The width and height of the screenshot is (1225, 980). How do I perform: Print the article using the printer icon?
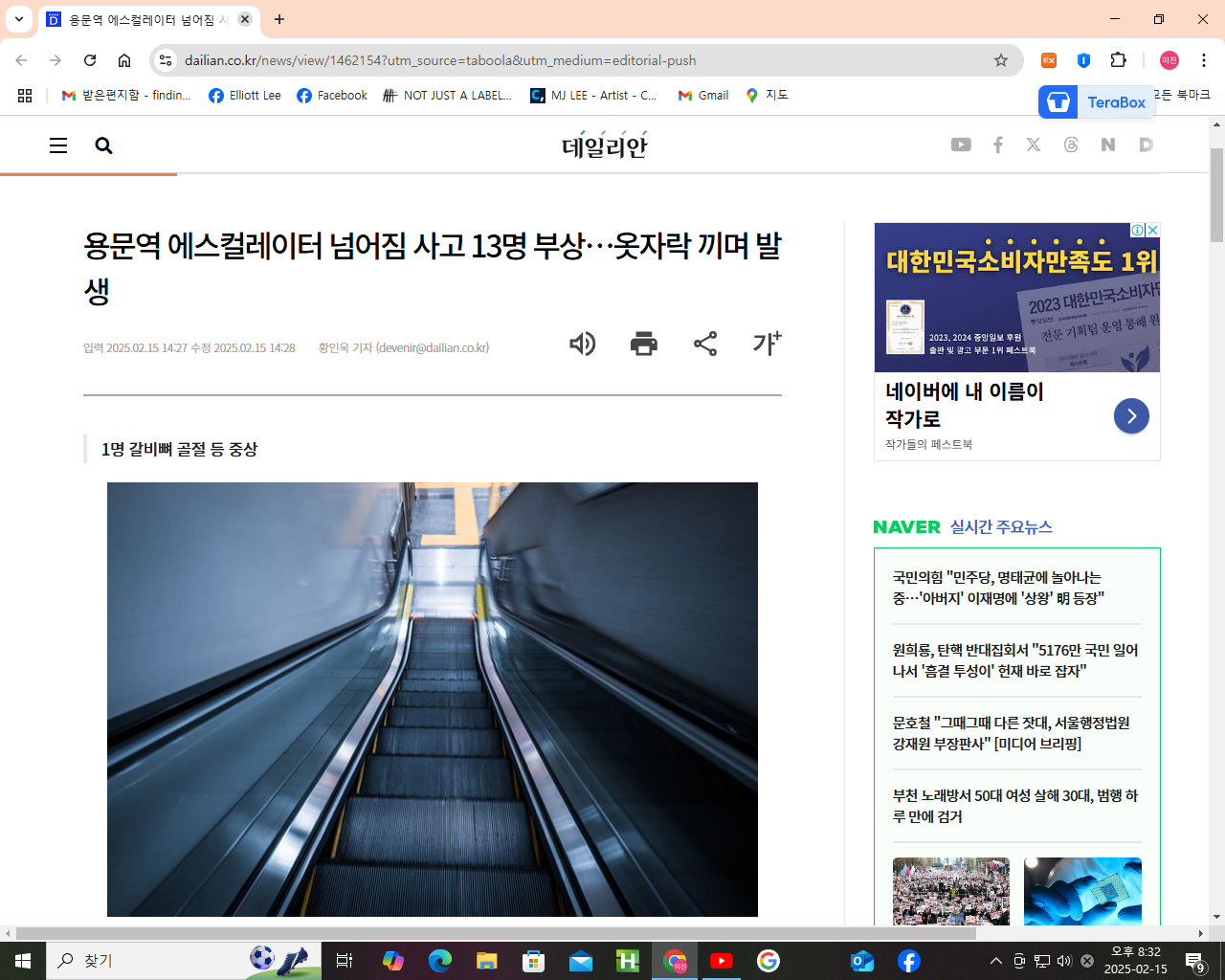point(644,344)
